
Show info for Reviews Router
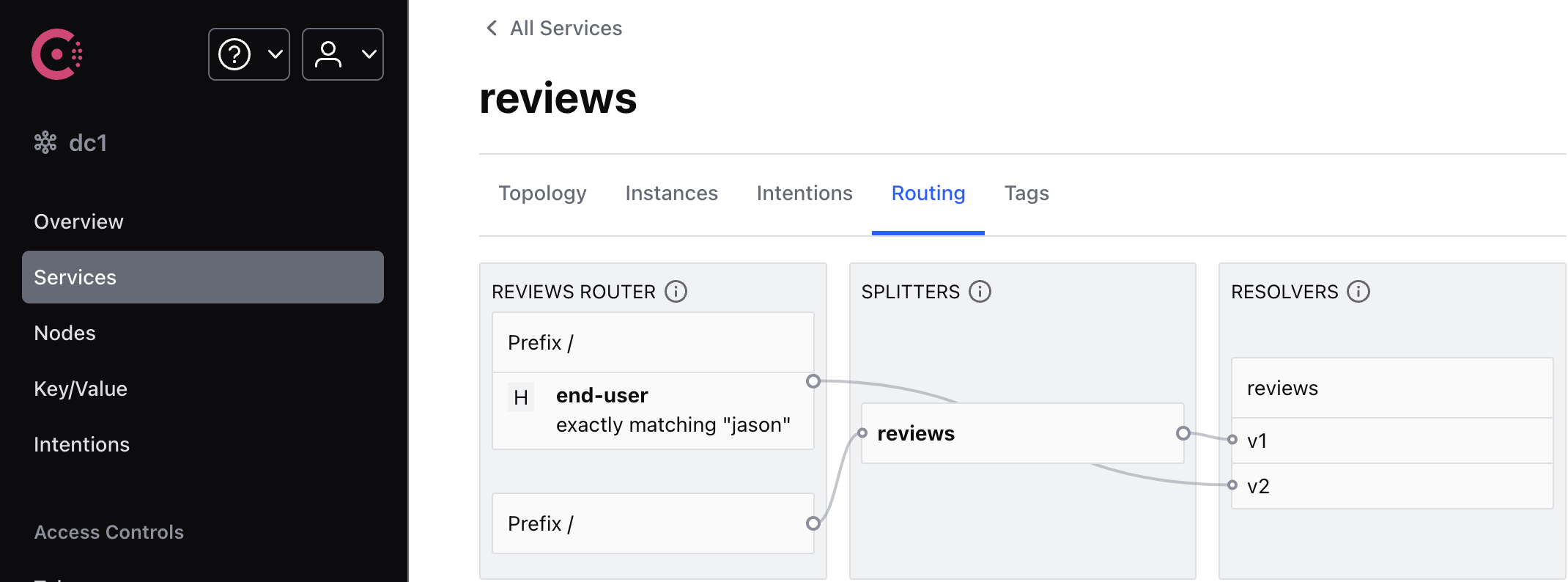coord(676,292)
